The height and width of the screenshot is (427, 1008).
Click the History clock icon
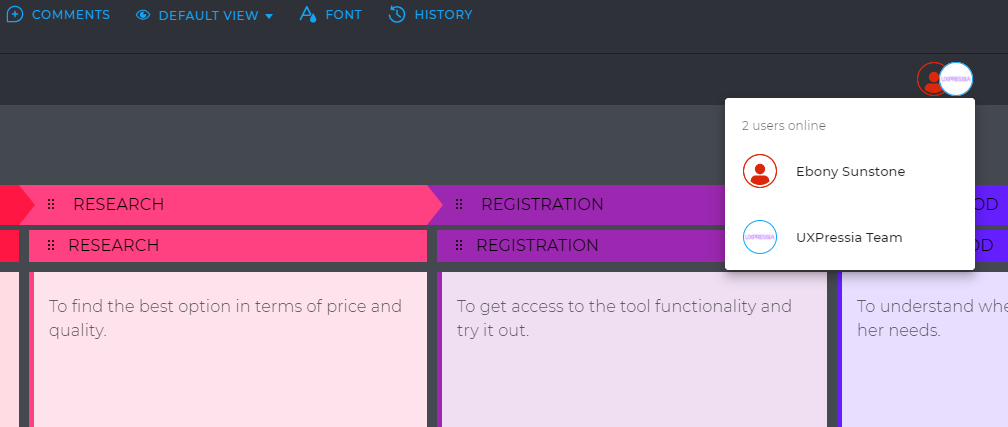point(397,15)
